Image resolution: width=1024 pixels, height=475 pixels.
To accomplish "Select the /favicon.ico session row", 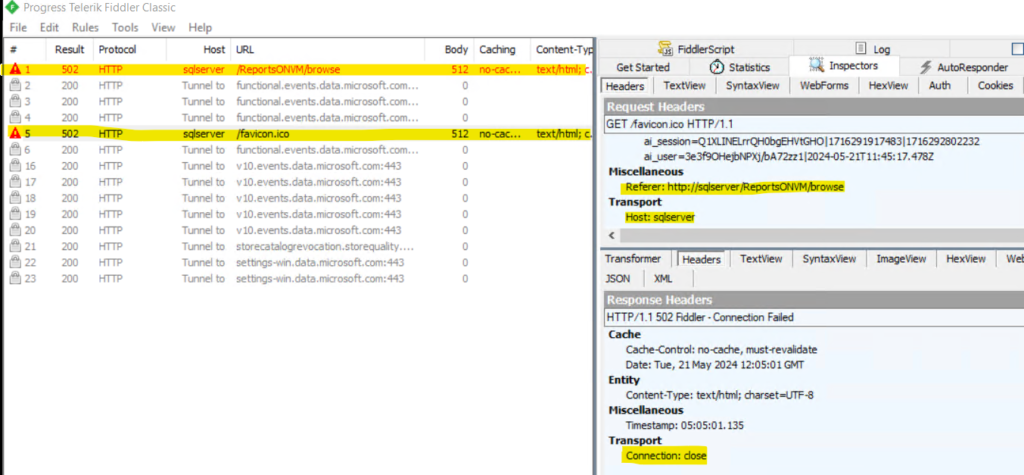I will pyautogui.click(x=299, y=133).
